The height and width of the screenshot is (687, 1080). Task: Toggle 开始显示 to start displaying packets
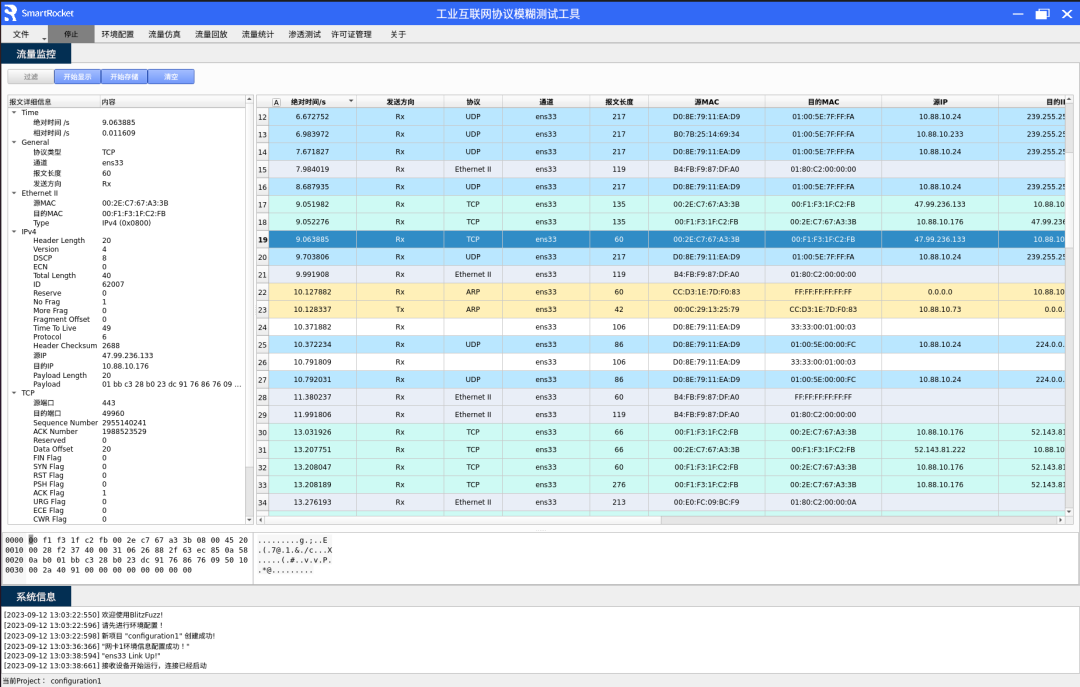tap(77, 77)
